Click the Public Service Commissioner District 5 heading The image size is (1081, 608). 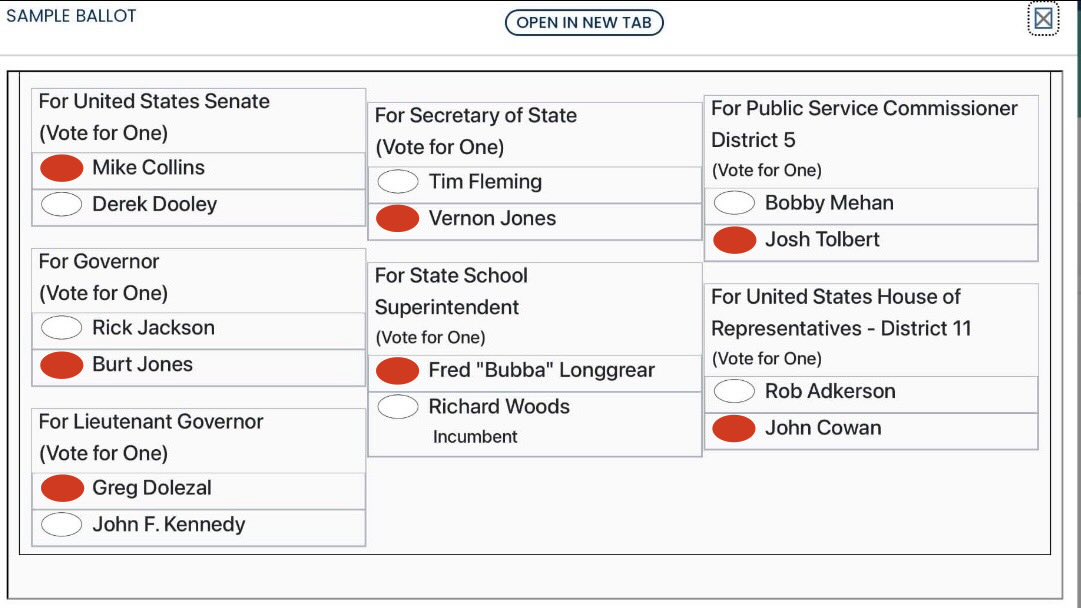[x=865, y=124]
